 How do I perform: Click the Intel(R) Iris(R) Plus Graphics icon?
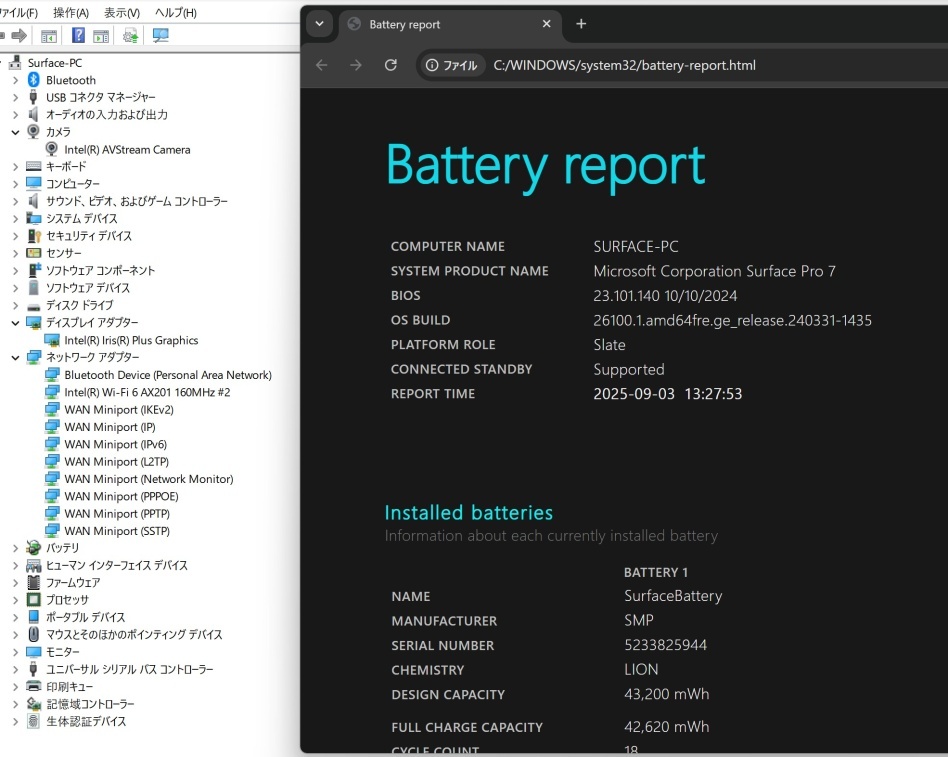[52, 340]
